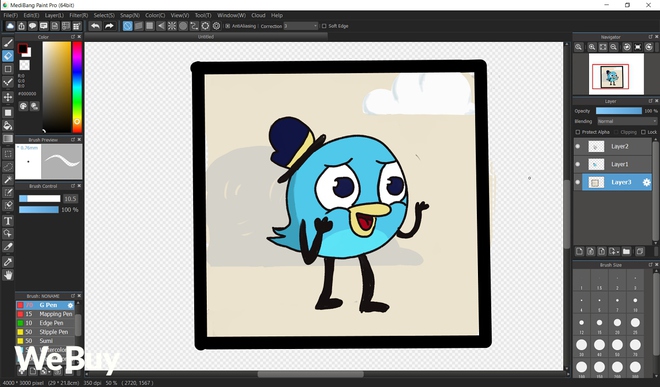Enable radial snap guide
Screen dimensions: 660x387
pyautogui.click(x=172, y=26)
